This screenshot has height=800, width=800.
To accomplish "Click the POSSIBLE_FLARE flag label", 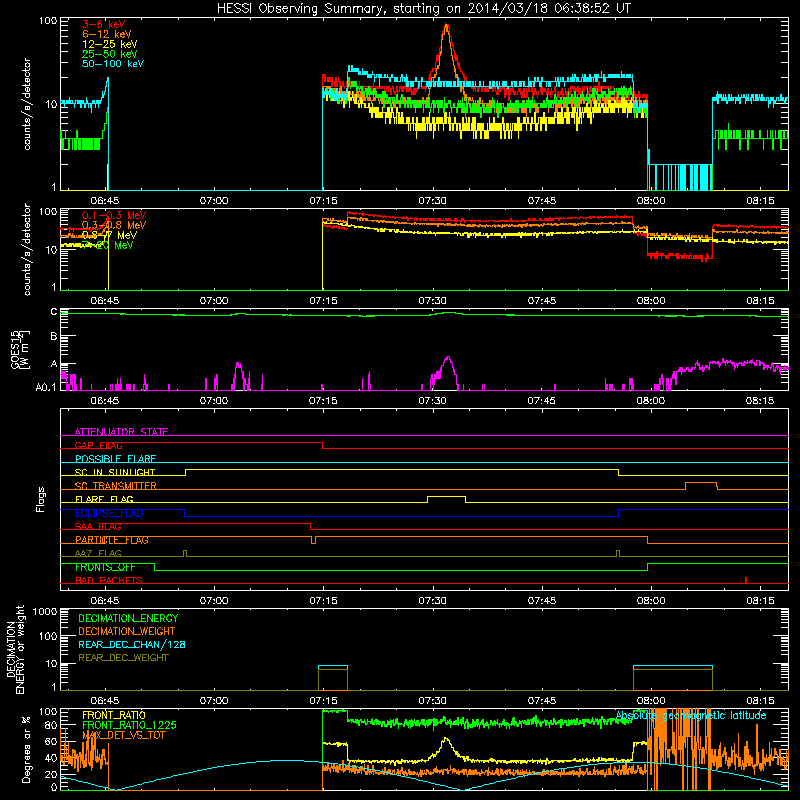I will (115, 459).
